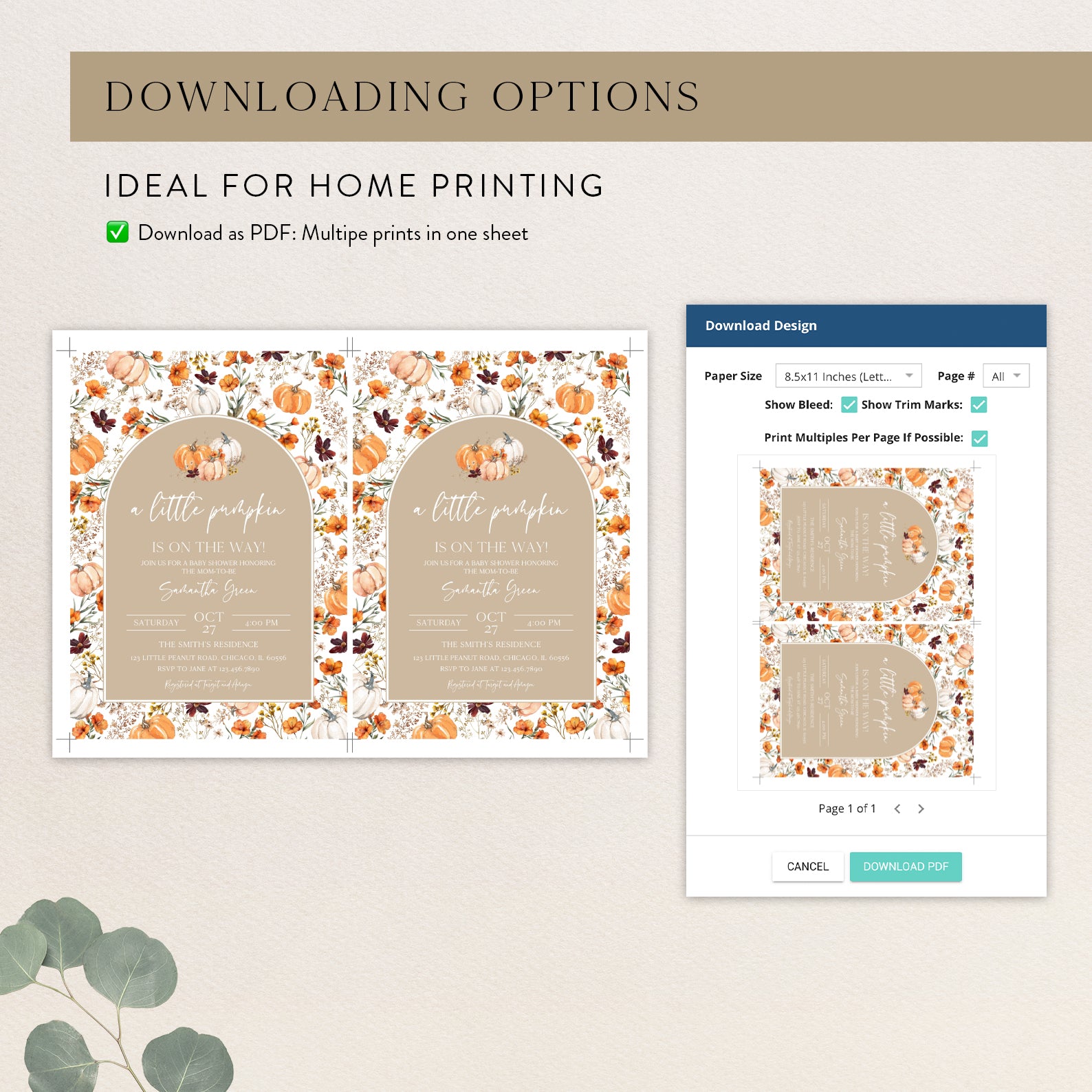Click the Page 1 of 1 indicator
This screenshot has width=1092, height=1092.
point(847,809)
